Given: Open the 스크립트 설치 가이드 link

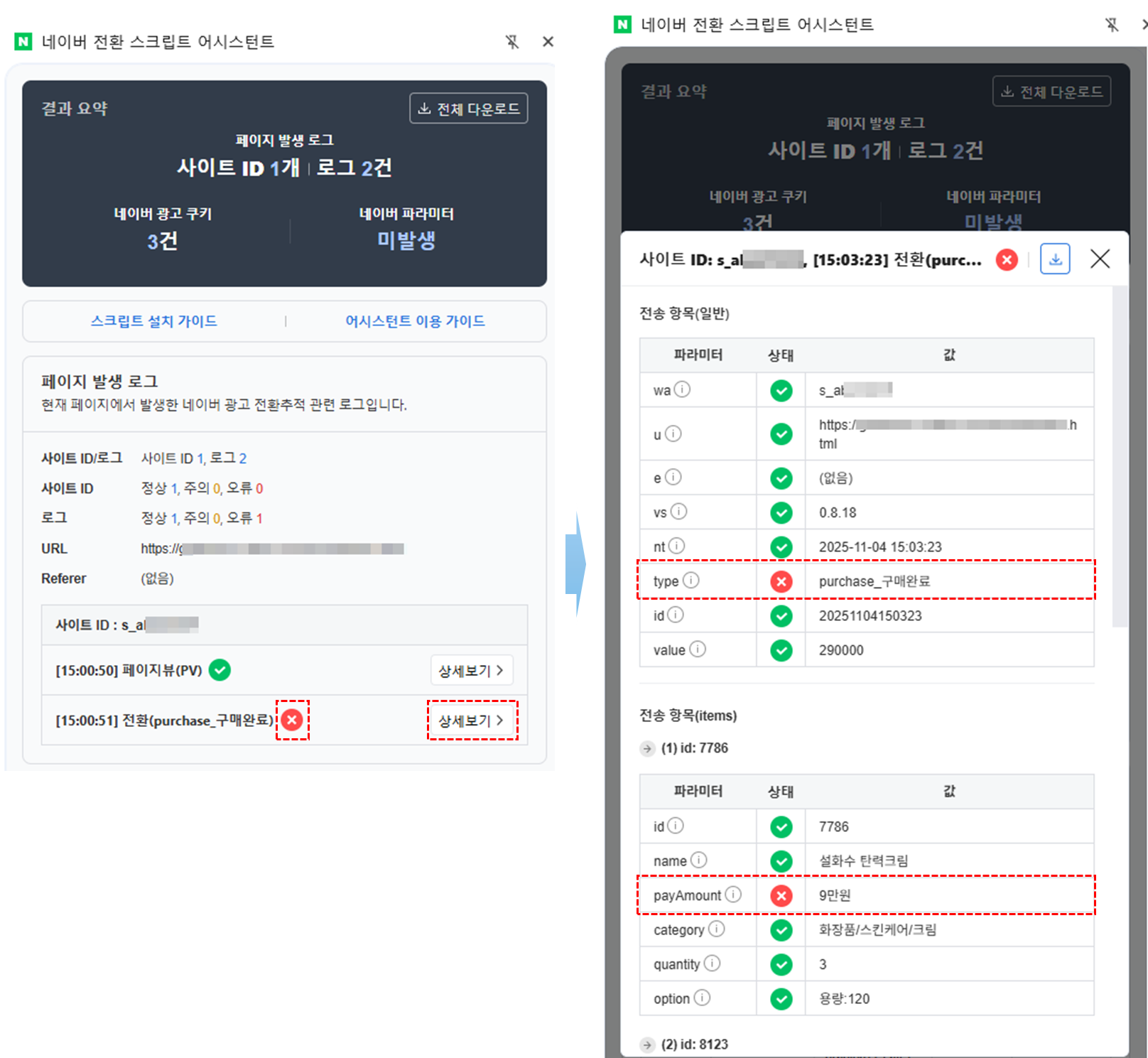Looking at the screenshot, I should click(153, 321).
